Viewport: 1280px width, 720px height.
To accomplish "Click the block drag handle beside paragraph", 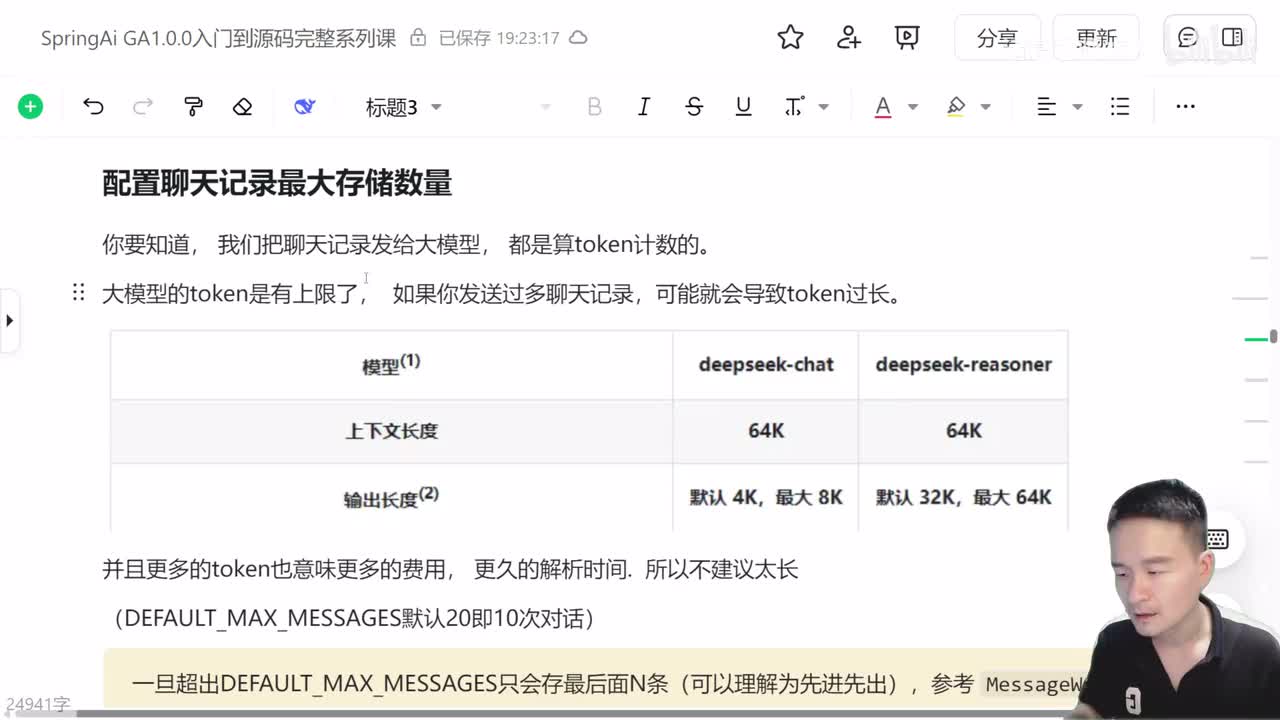I will [78, 293].
